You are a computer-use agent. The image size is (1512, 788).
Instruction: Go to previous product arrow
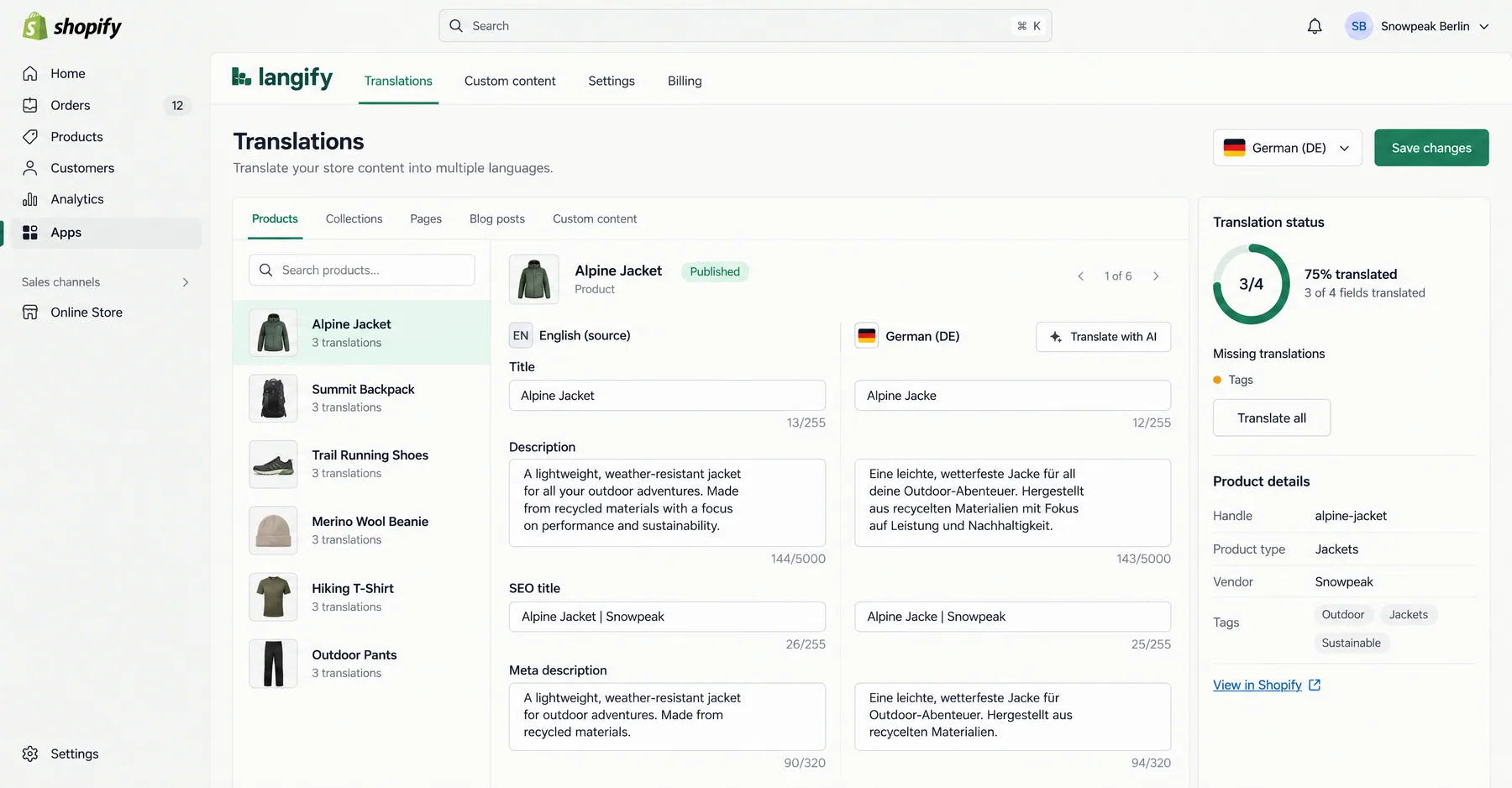(x=1081, y=276)
